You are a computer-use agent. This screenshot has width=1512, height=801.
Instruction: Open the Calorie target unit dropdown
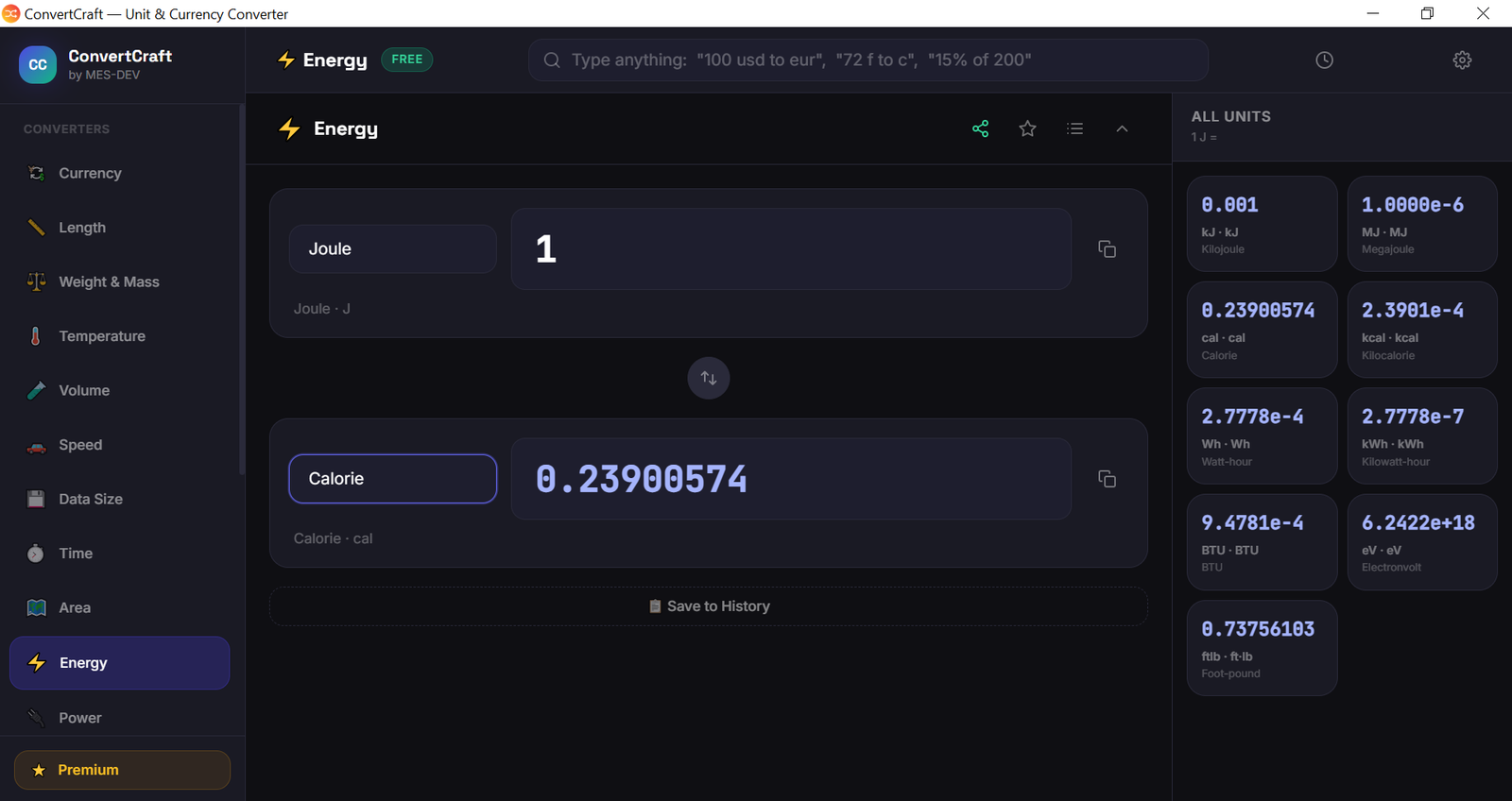393,479
